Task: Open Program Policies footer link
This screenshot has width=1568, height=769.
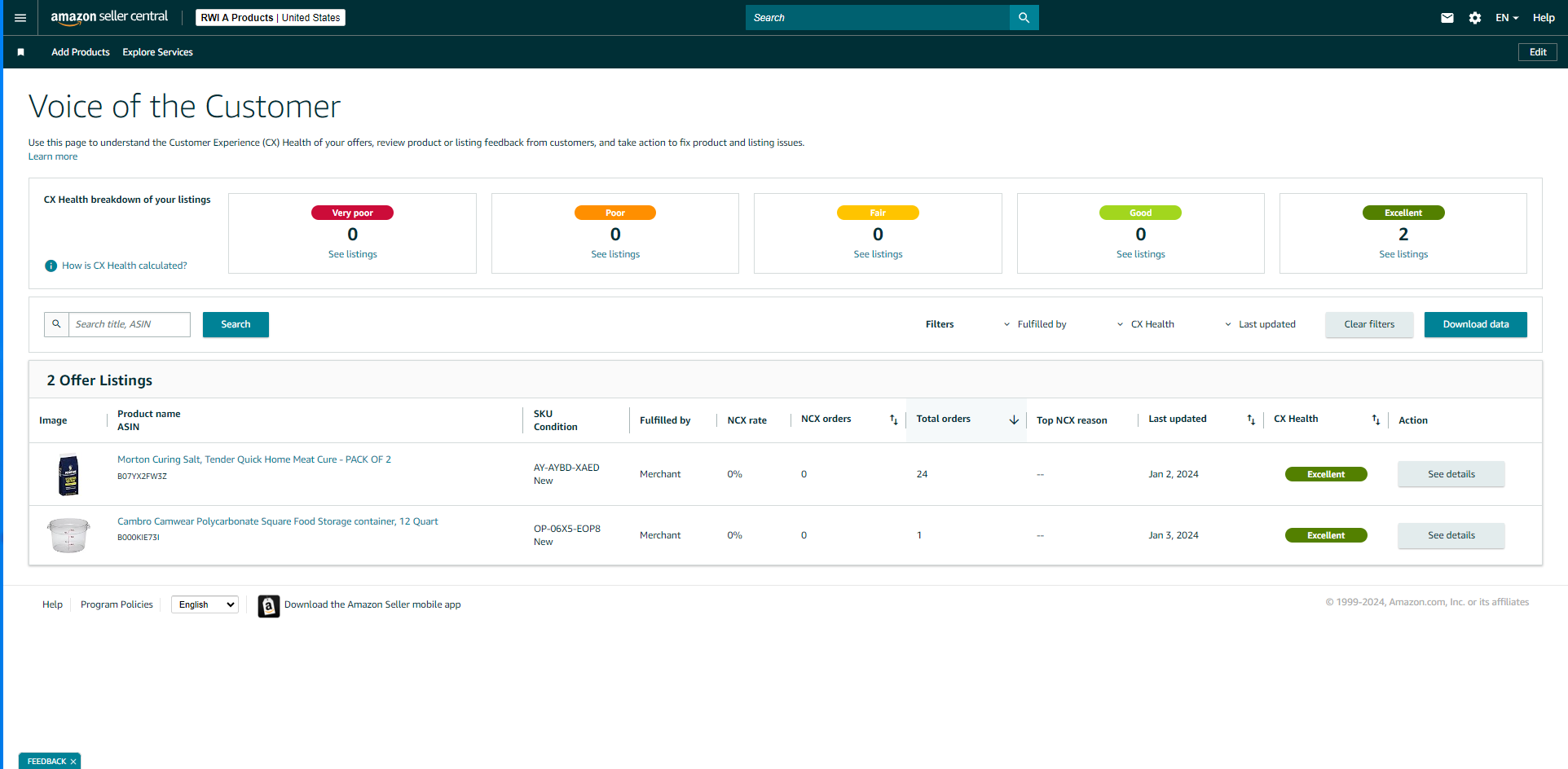Action: click(x=117, y=604)
